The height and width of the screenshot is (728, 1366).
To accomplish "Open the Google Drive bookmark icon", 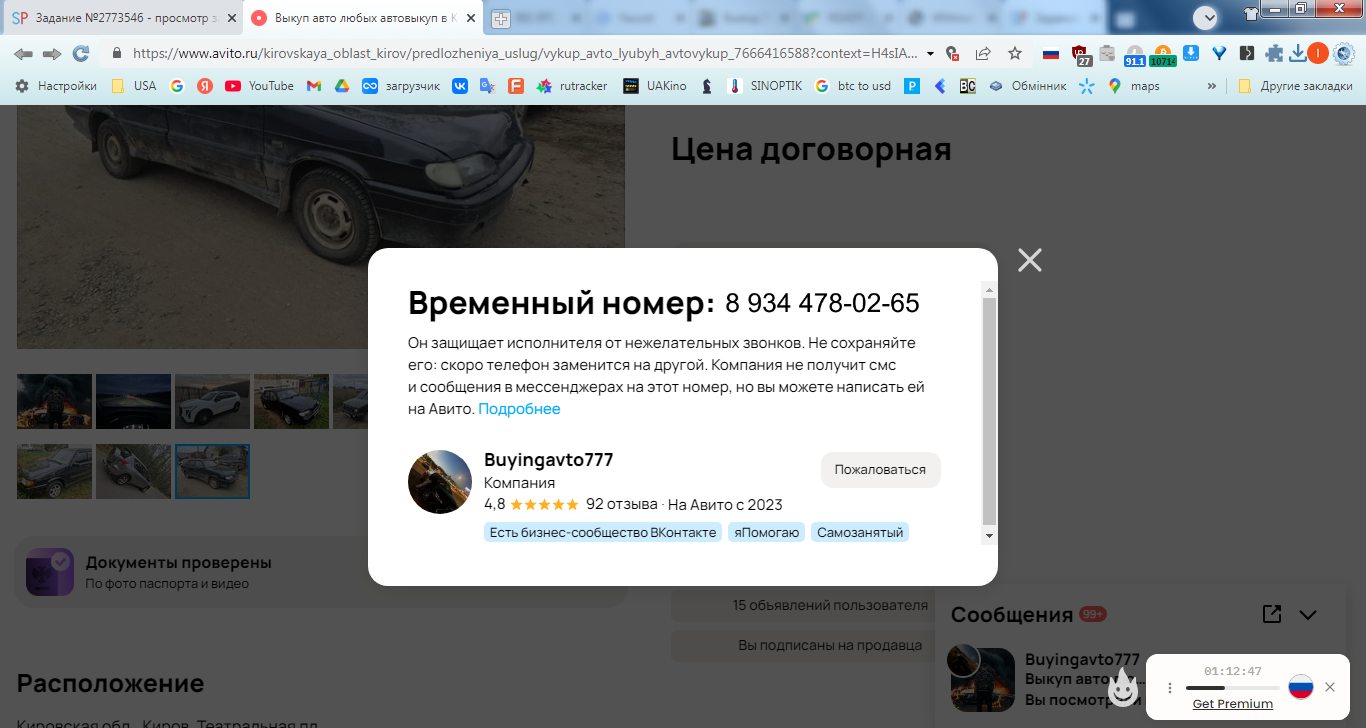I will pos(341,86).
